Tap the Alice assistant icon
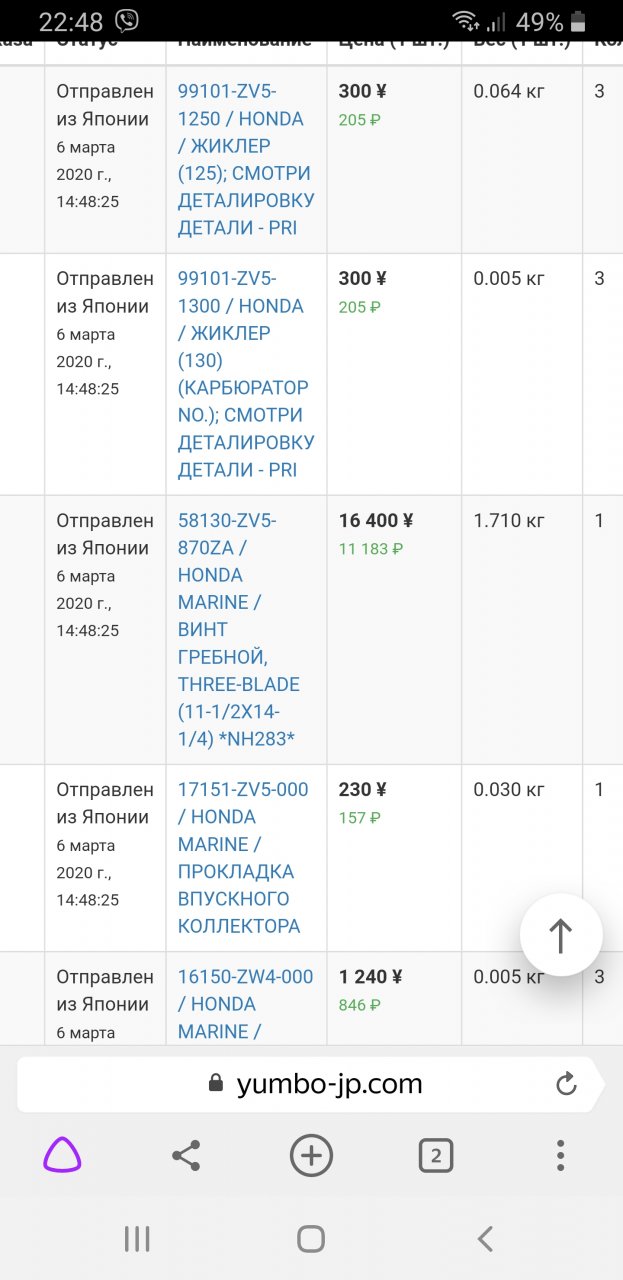Viewport: 623px width, 1280px height. 62,1156
